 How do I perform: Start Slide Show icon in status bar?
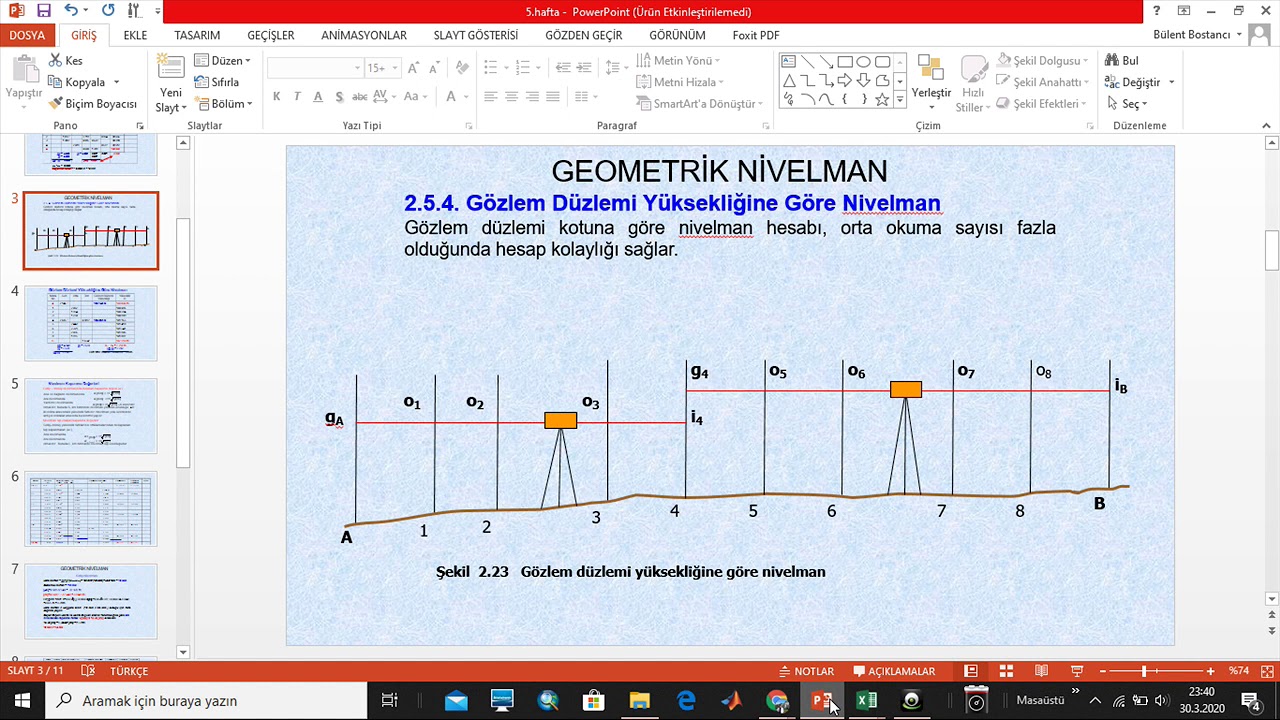coord(1077,671)
